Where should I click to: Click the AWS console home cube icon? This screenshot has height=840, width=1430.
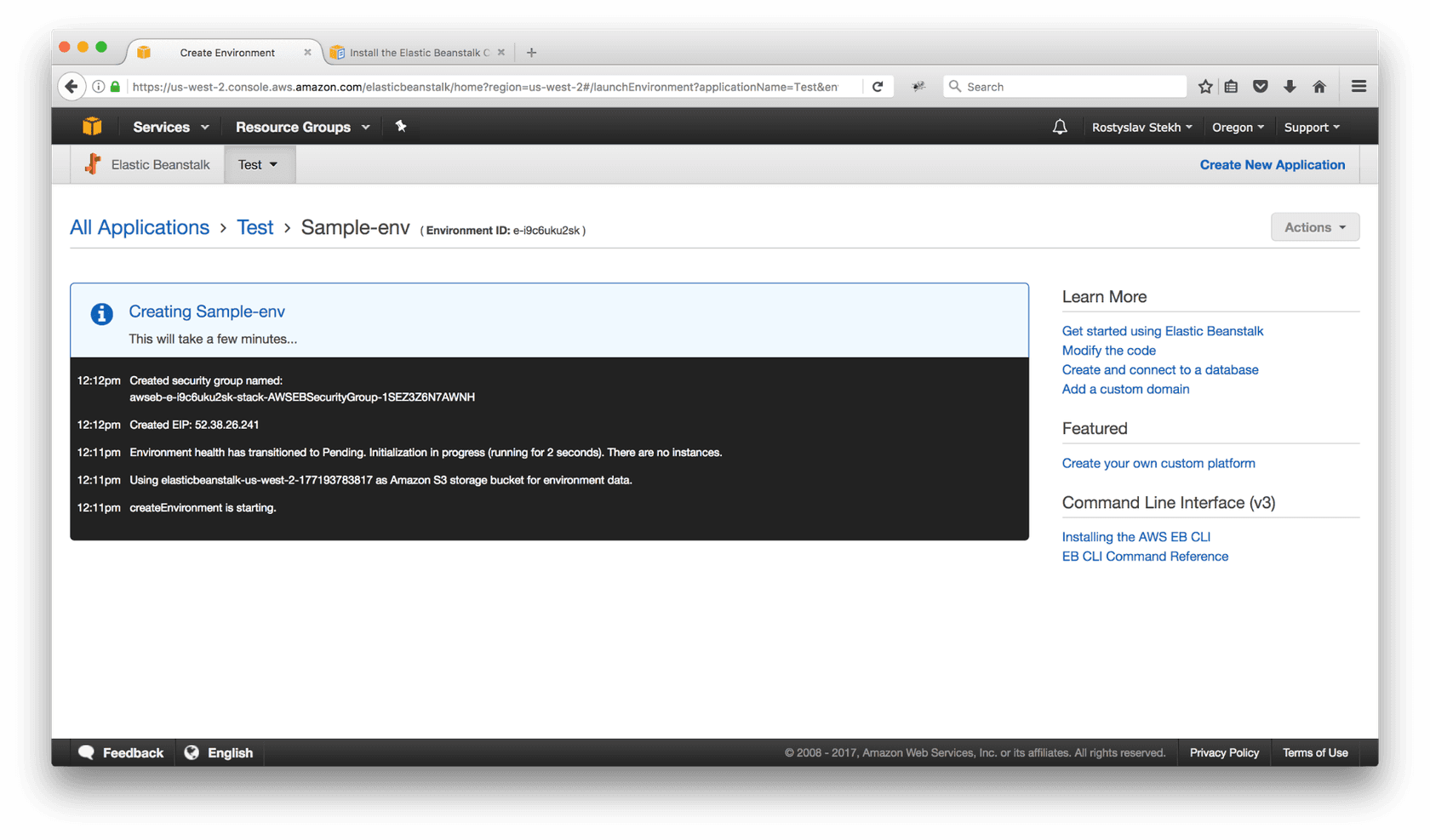pos(92,127)
